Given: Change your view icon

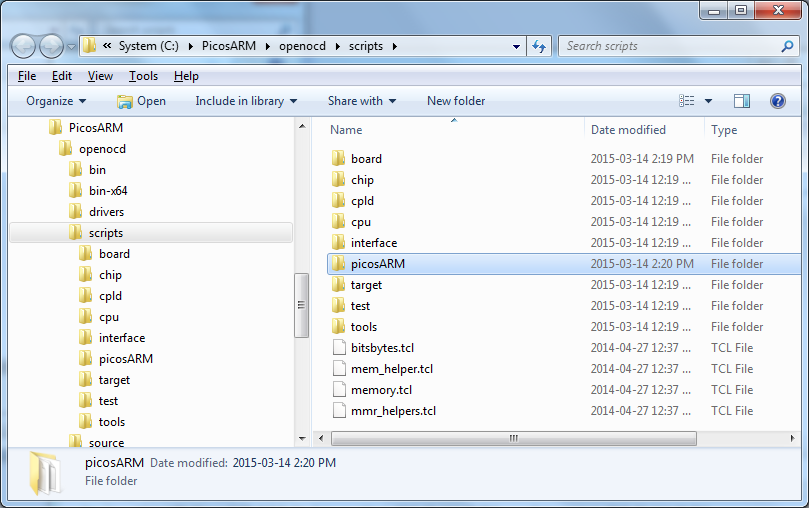Looking at the screenshot, I should coord(686,101).
